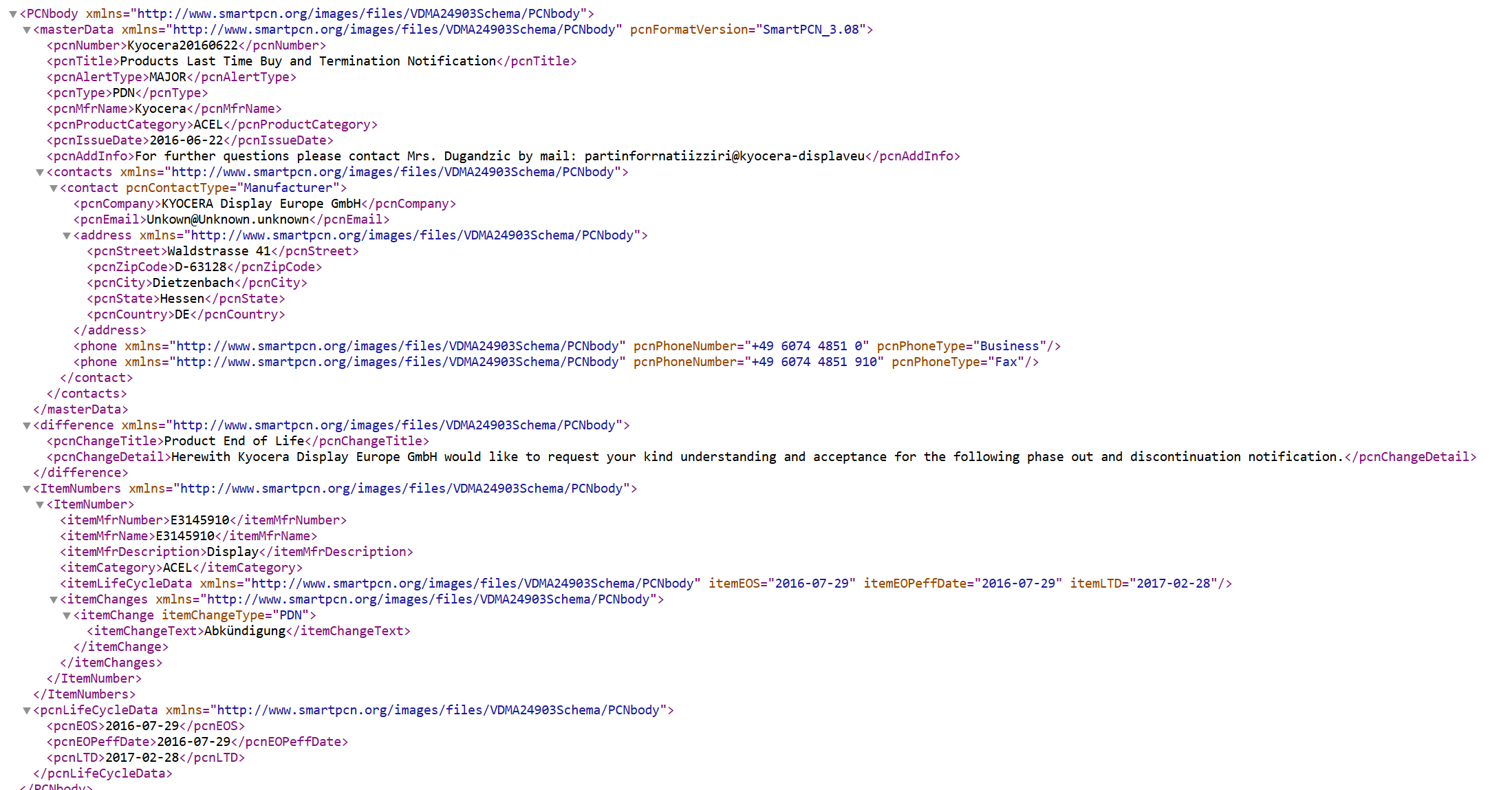Collapse the contacts element triangle
The image size is (1512, 790).
pyautogui.click(x=40, y=172)
